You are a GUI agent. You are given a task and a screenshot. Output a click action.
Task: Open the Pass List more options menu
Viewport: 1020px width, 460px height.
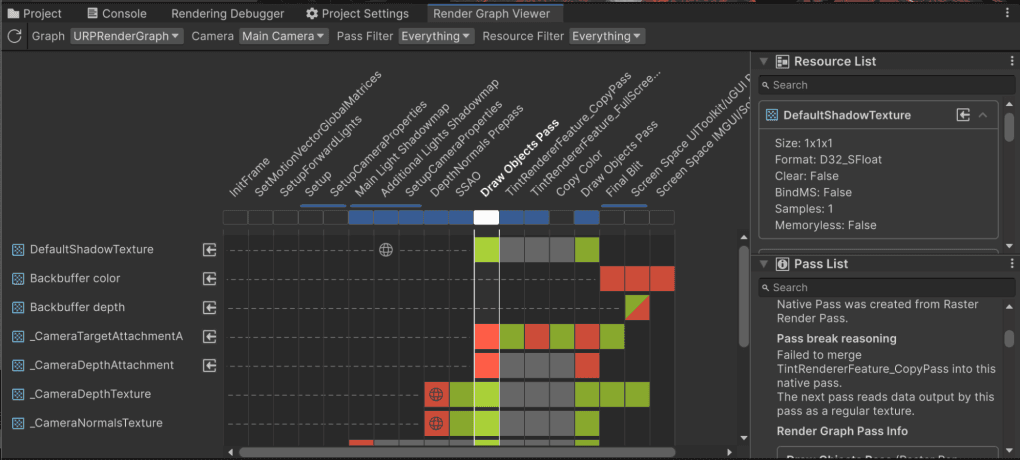tap(1012, 264)
